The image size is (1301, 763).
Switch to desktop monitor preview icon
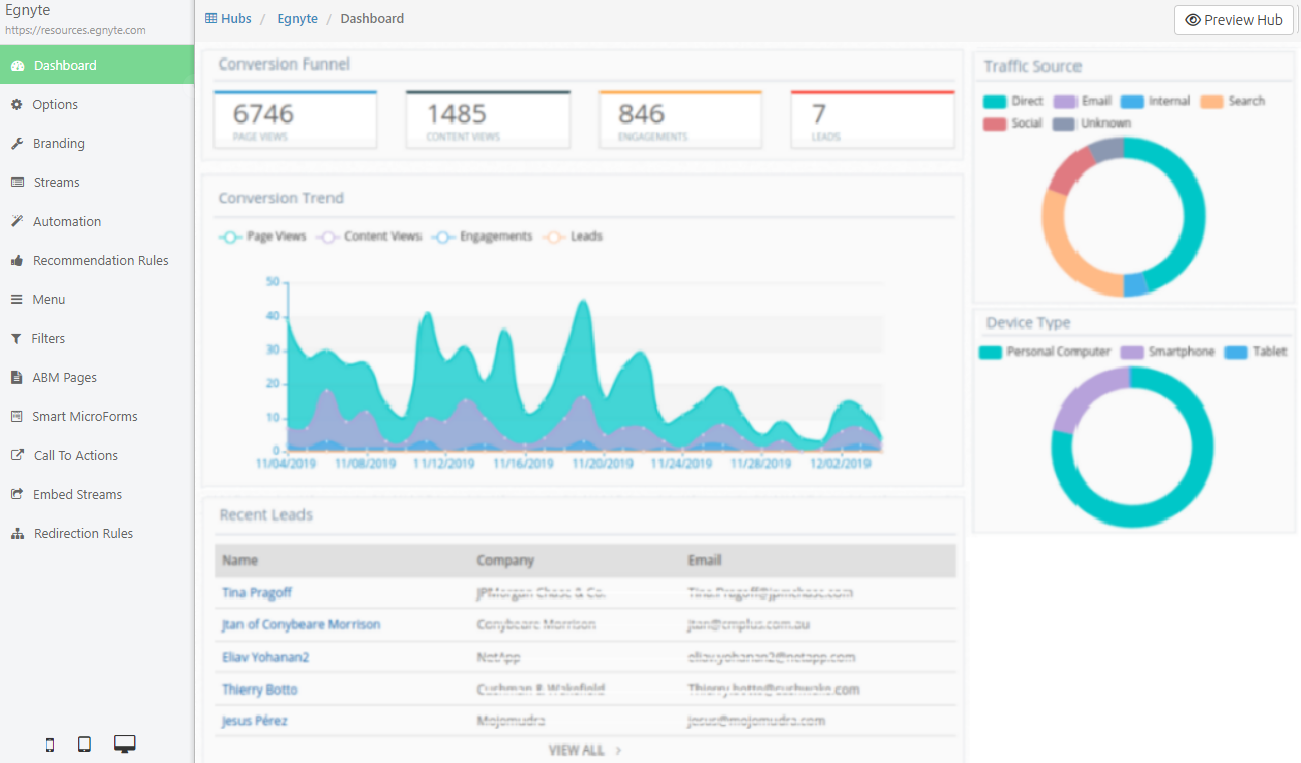[125, 744]
